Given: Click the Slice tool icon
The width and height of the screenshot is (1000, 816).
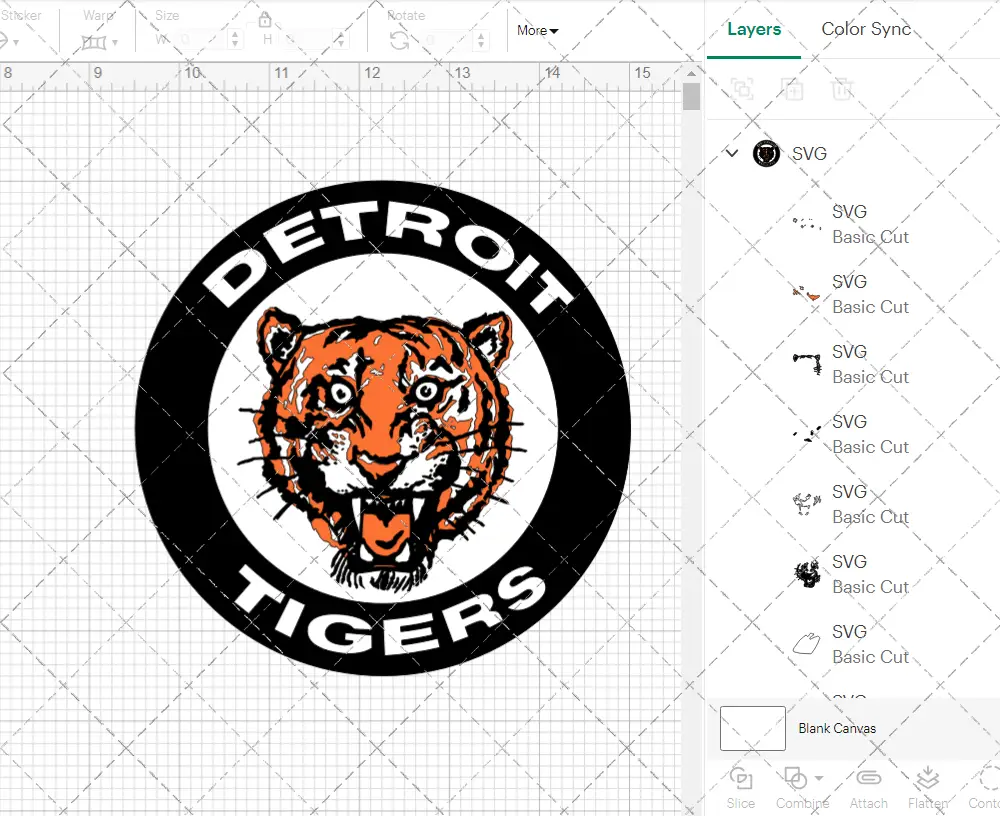Looking at the screenshot, I should coord(740,779).
